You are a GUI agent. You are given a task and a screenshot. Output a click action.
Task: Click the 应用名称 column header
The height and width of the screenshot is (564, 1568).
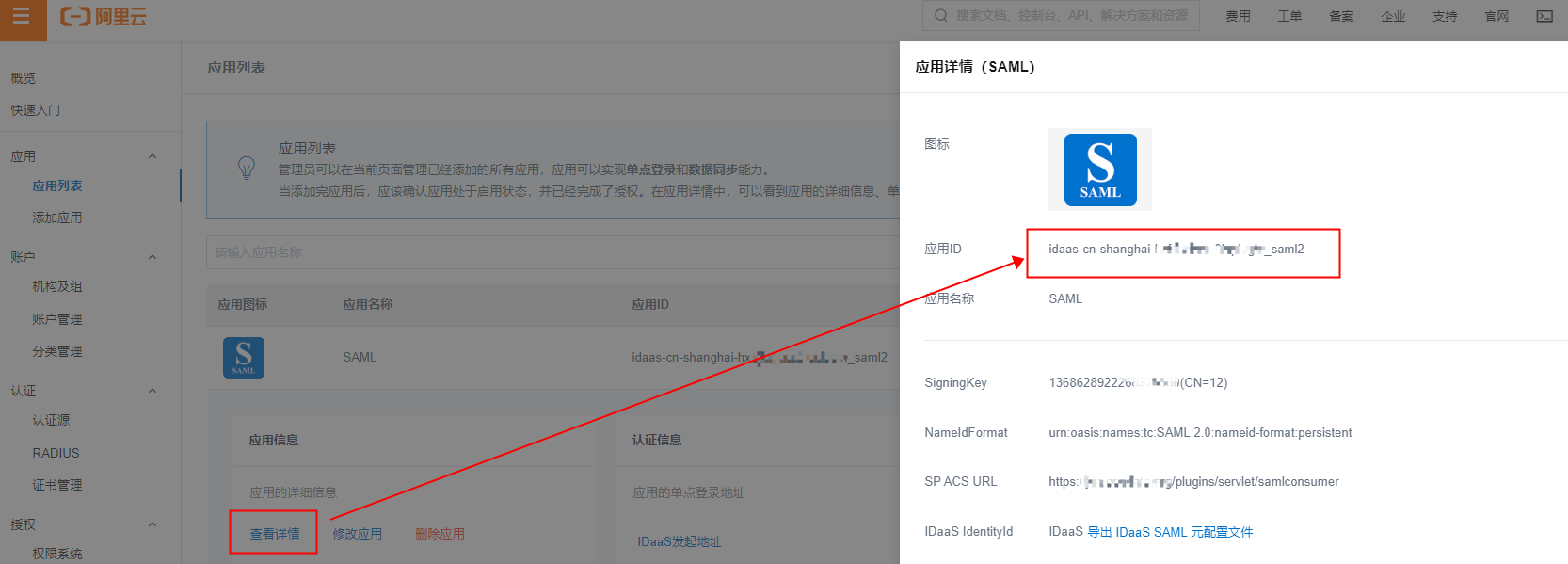coord(368,304)
